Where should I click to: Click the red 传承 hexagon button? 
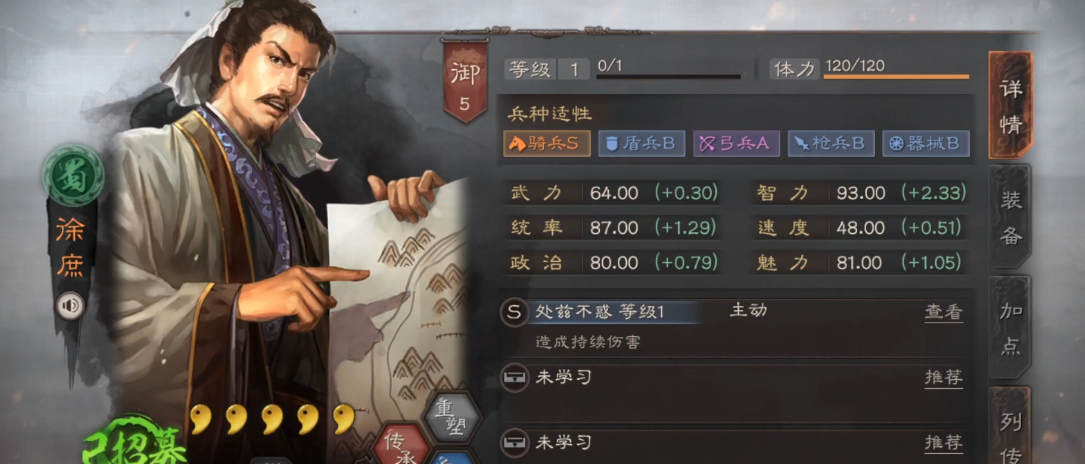(401, 444)
